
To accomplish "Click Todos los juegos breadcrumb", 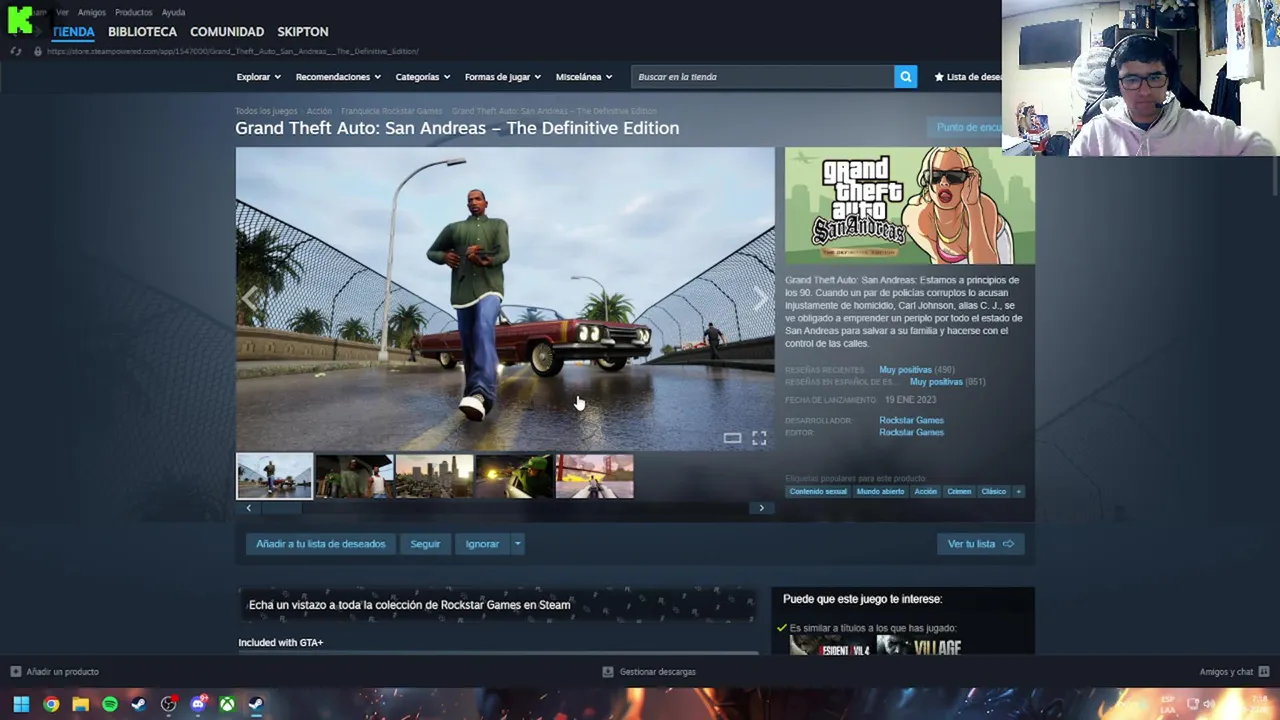I will point(266,111).
